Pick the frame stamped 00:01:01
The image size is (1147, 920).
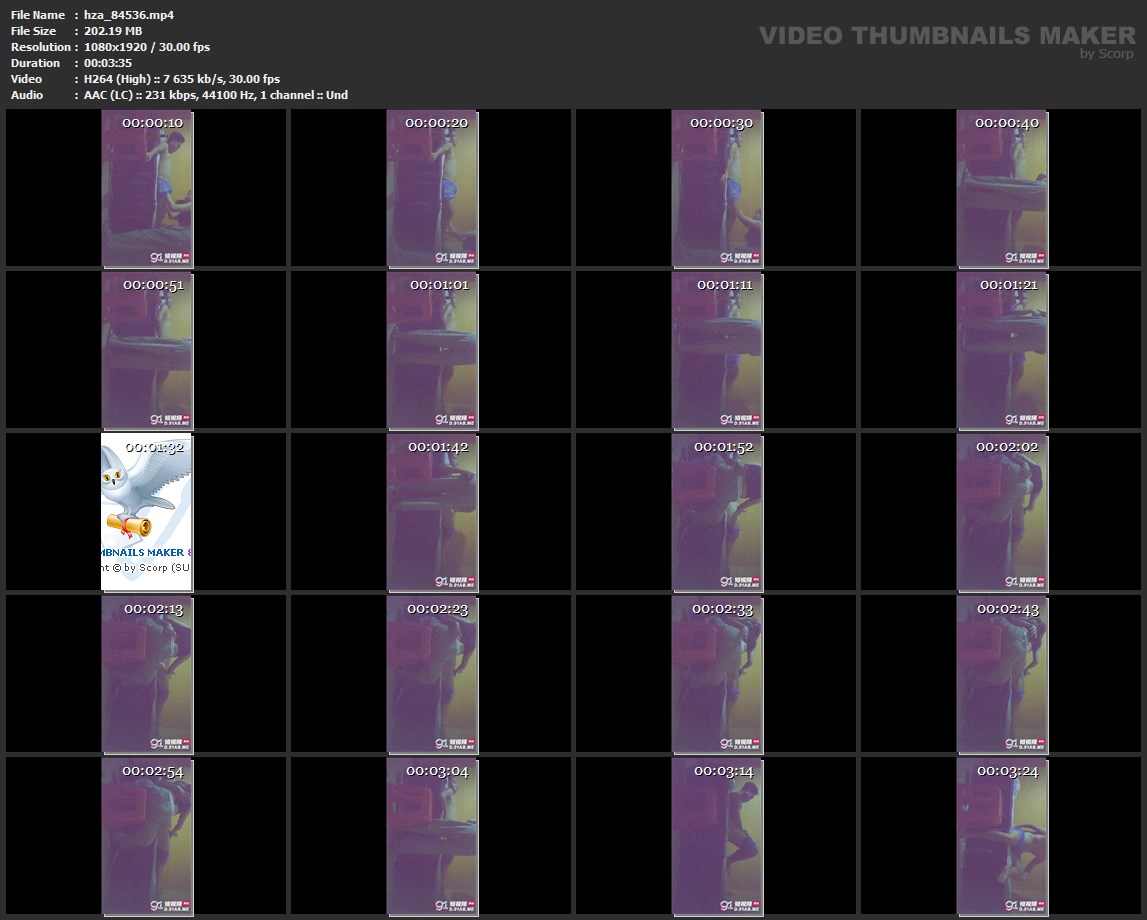coord(432,350)
